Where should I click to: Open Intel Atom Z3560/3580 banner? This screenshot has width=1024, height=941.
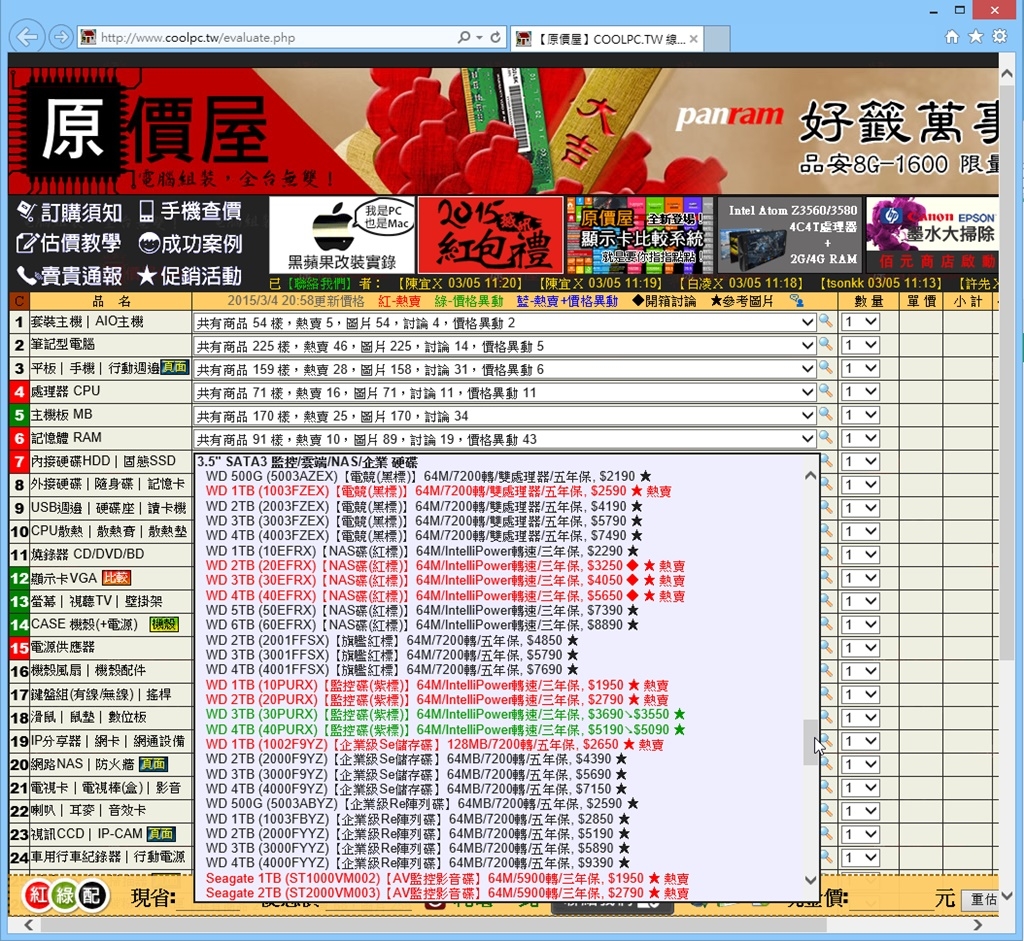tap(790, 235)
